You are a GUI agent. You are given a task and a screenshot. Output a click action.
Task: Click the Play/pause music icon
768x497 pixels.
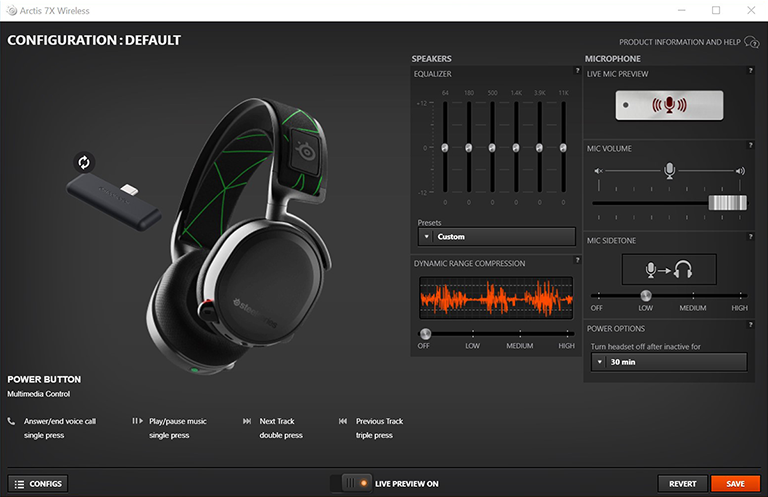tap(137, 421)
